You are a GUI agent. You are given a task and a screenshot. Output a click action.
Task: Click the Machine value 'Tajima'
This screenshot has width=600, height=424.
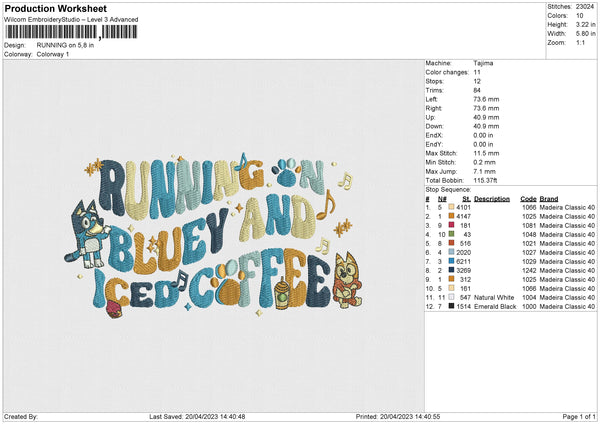(483, 63)
